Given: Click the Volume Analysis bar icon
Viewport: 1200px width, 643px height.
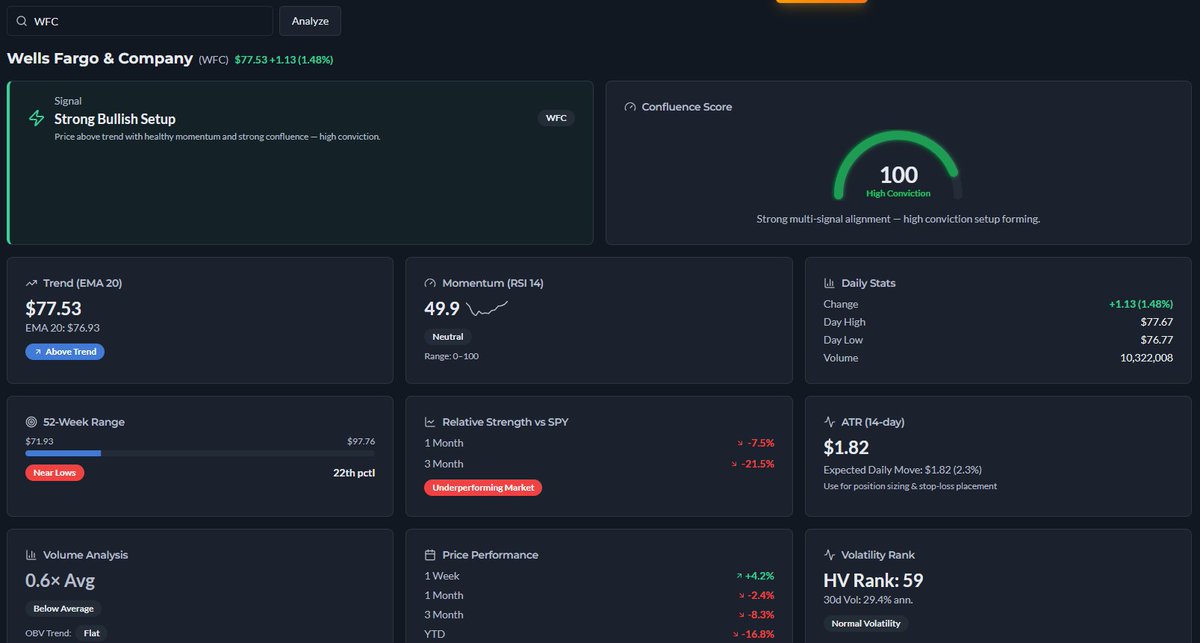Looking at the screenshot, I should click(x=32, y=555).
